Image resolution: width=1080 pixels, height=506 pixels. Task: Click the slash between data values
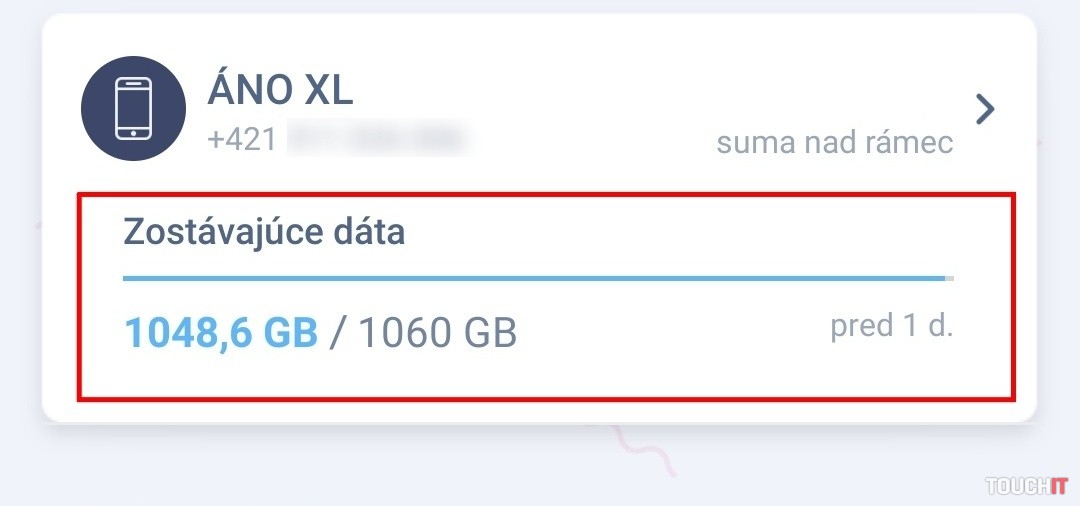click(337, 333)
